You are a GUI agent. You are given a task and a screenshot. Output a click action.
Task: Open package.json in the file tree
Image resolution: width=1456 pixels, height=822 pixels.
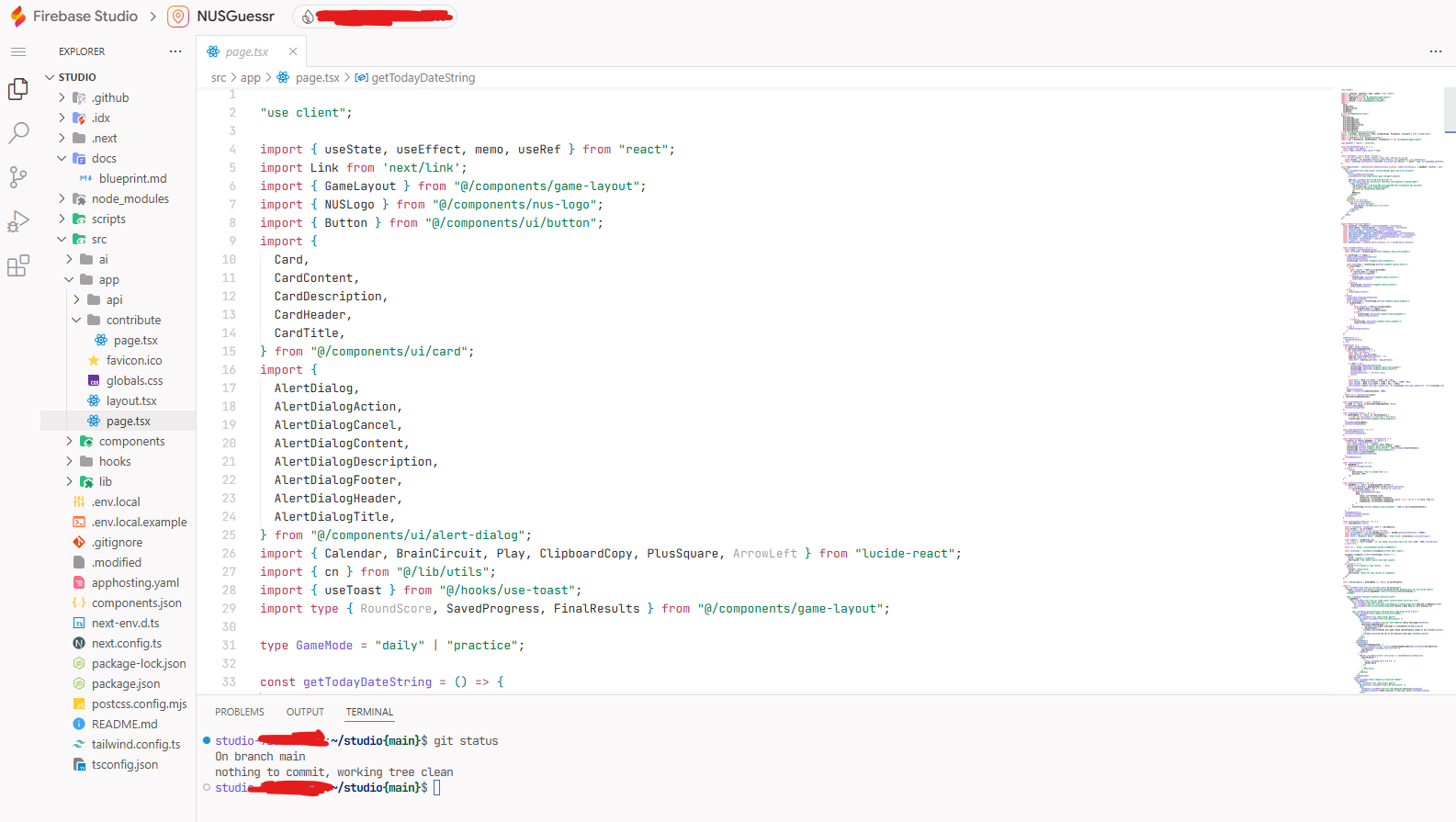pos(126,684)
